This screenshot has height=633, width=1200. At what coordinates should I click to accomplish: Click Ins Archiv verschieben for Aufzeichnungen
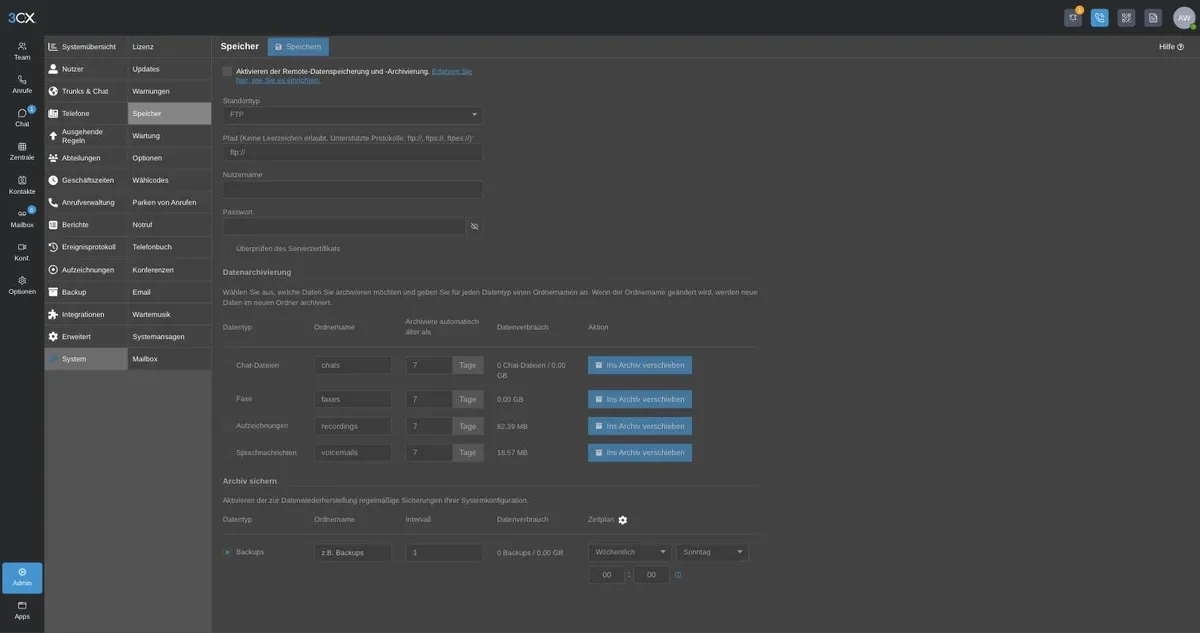640,426
